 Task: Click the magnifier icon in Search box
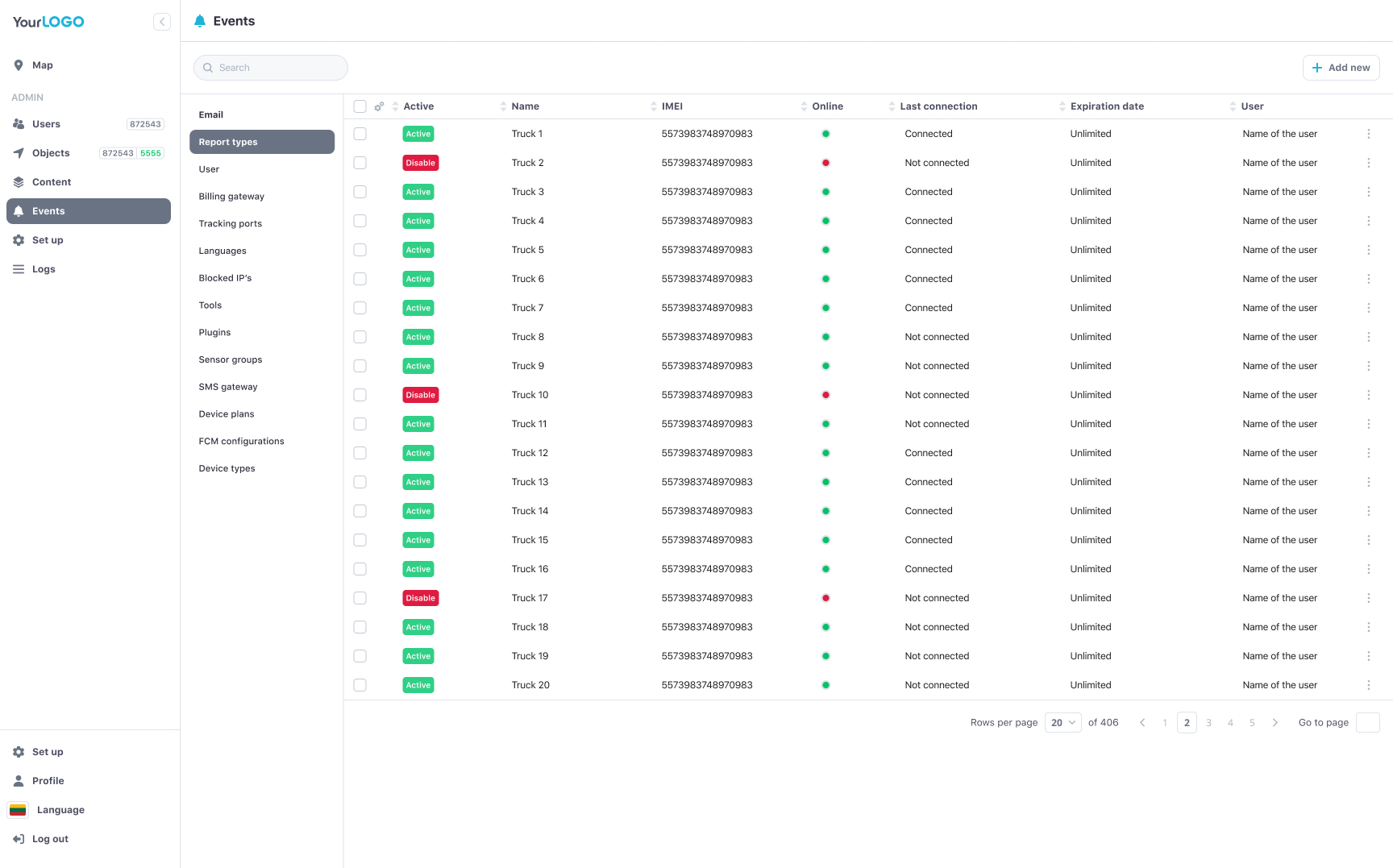point(208,68)
